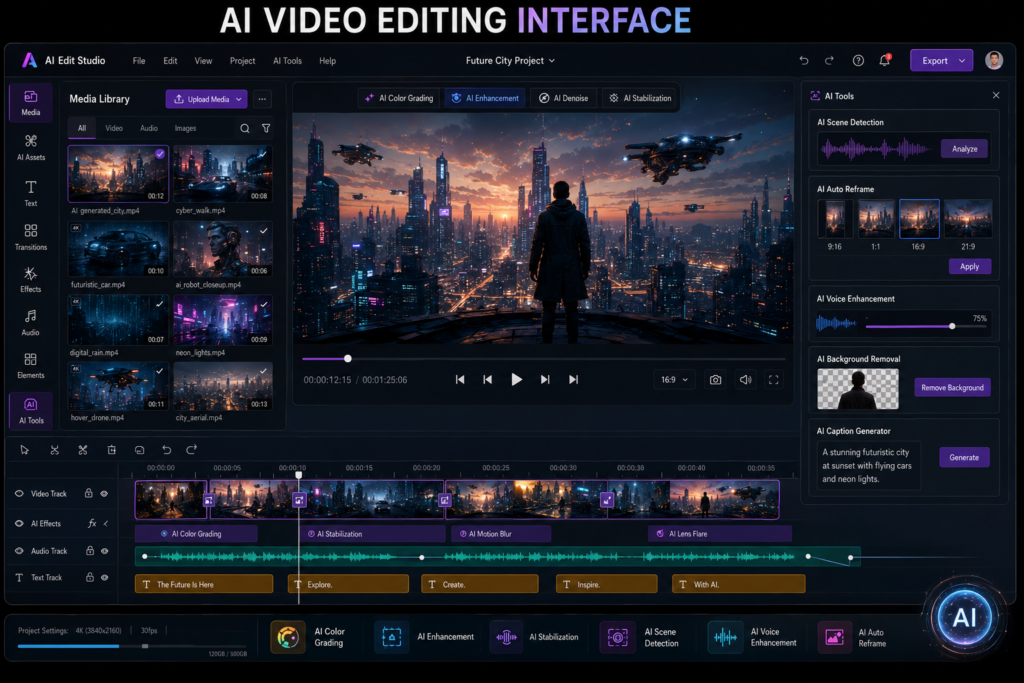
Task: Open the user profile avatar
Action: [994, 60]
